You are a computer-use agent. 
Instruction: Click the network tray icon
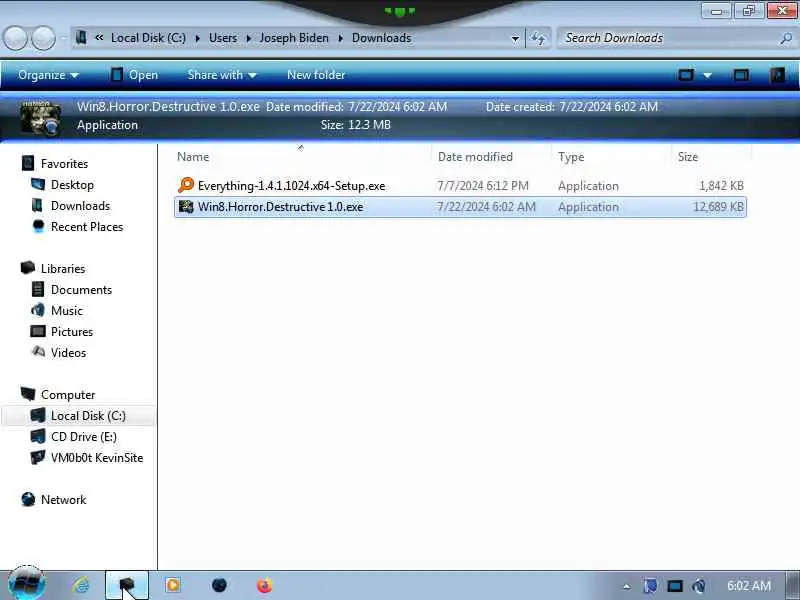(x=674, y=586)
